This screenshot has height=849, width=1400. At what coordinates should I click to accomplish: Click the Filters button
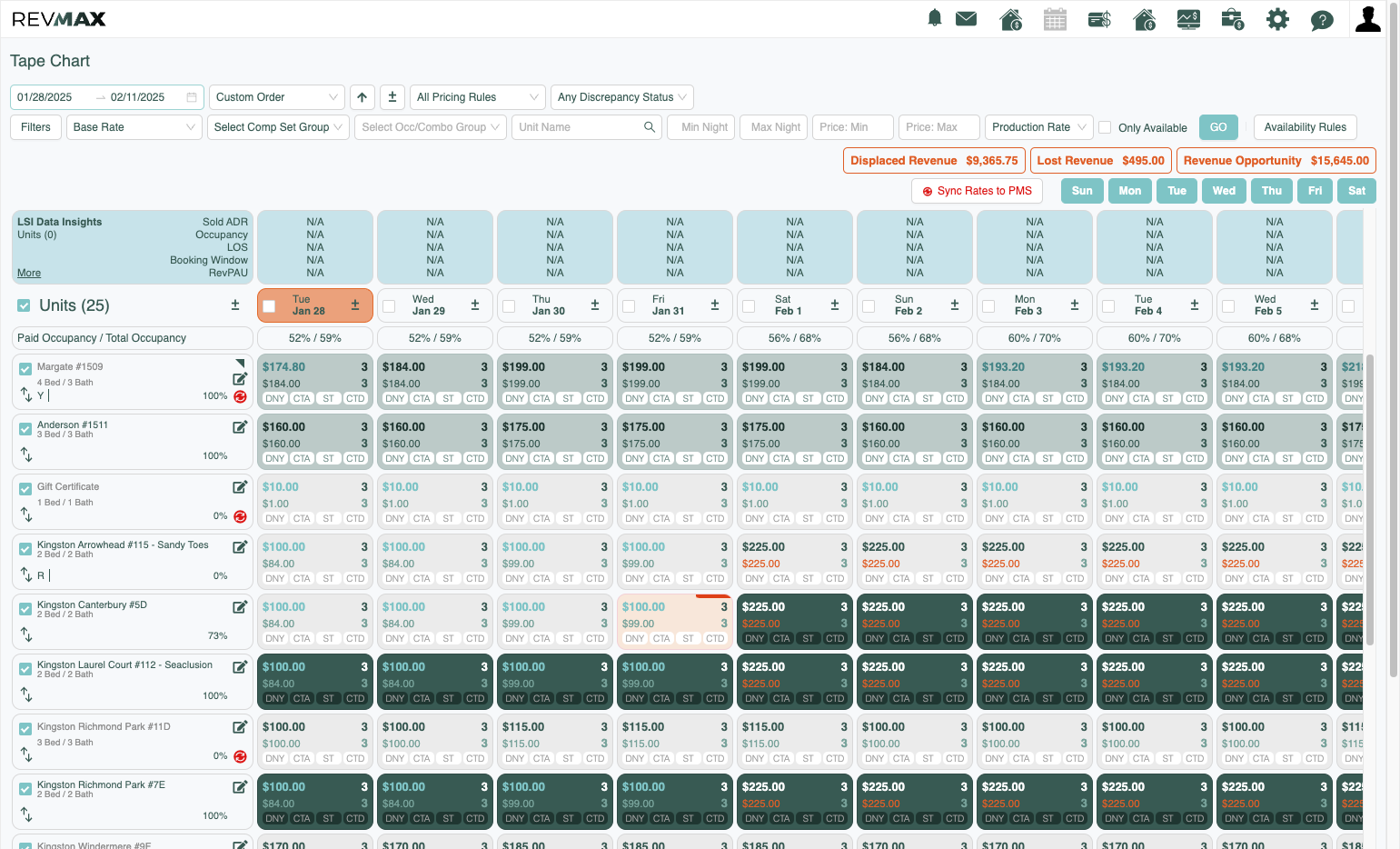point(36,127)
